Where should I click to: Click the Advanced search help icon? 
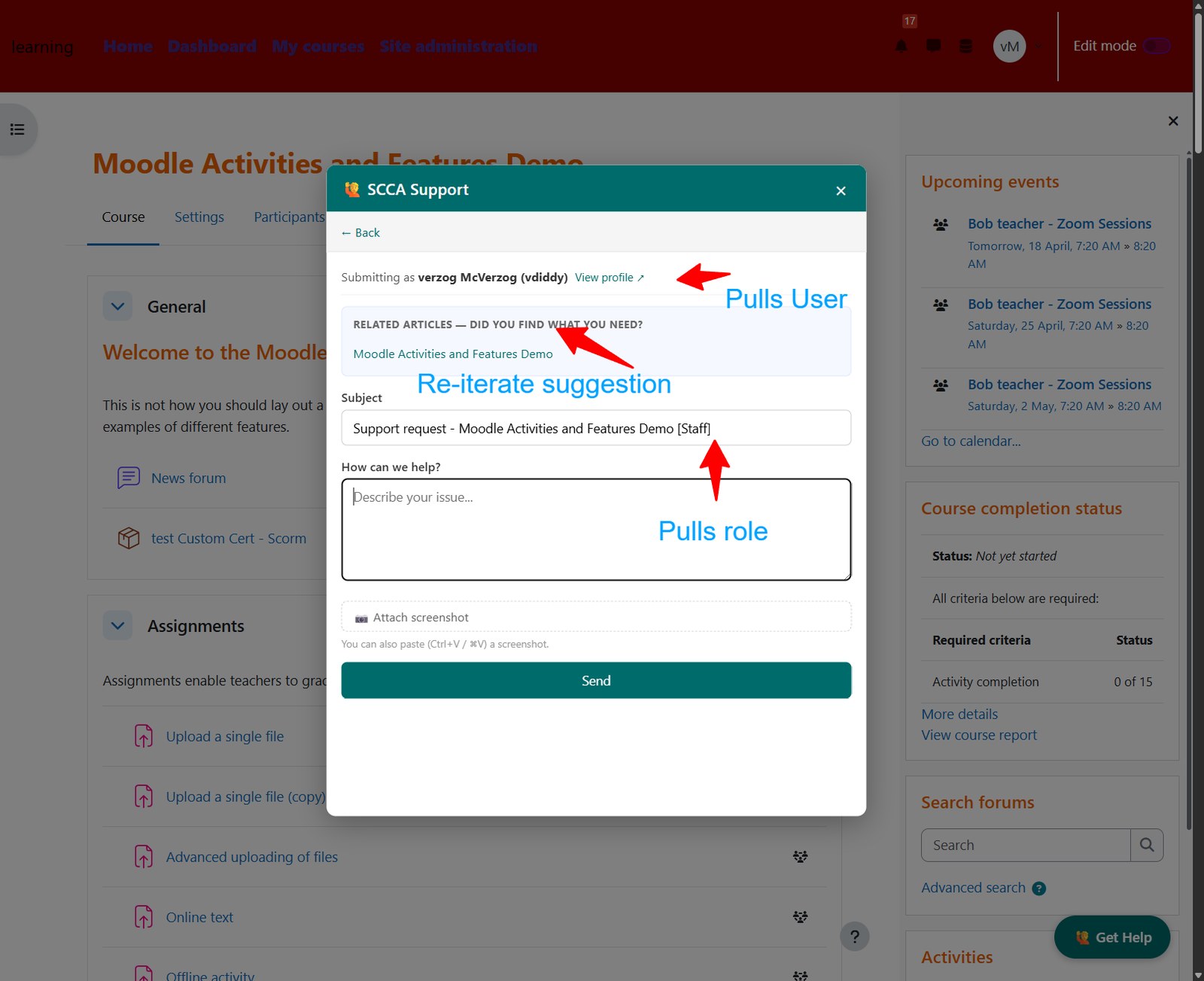(x=1038, y=888)
